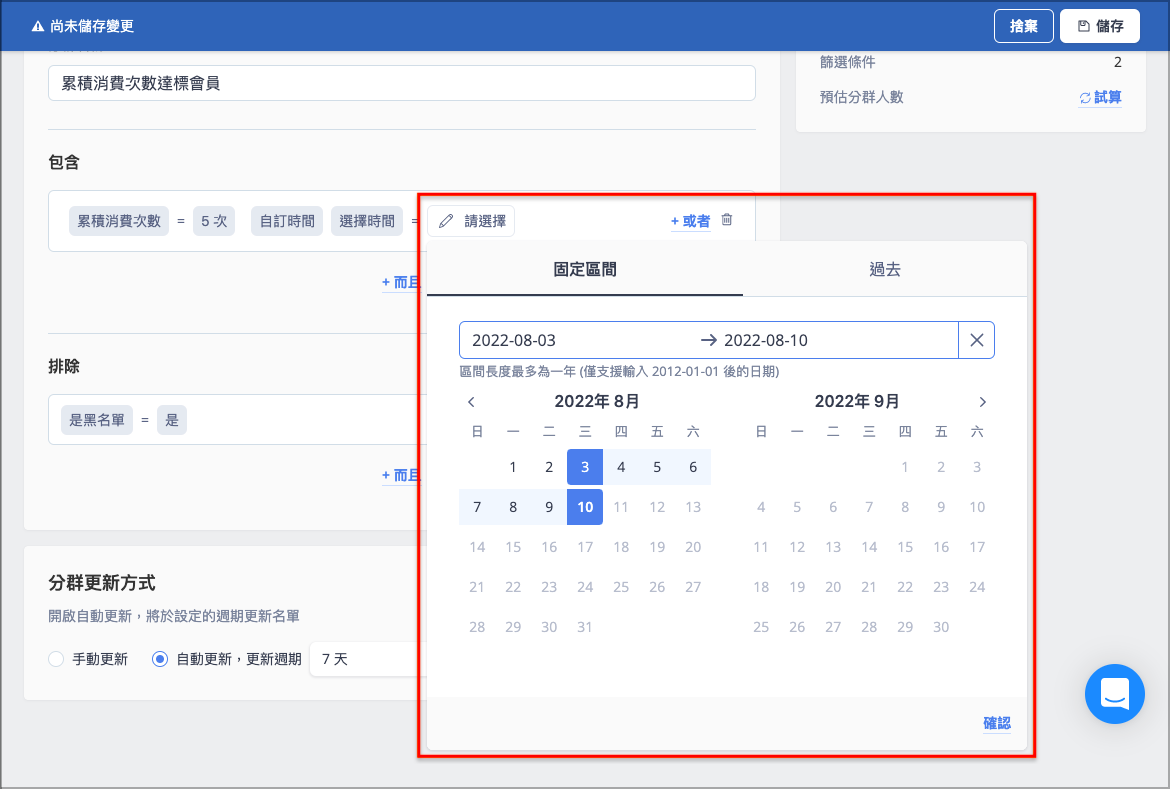Screen dimensions: 1170x789
Task: Open the 是黑名單 condition chip
Action: coord(97,420)
